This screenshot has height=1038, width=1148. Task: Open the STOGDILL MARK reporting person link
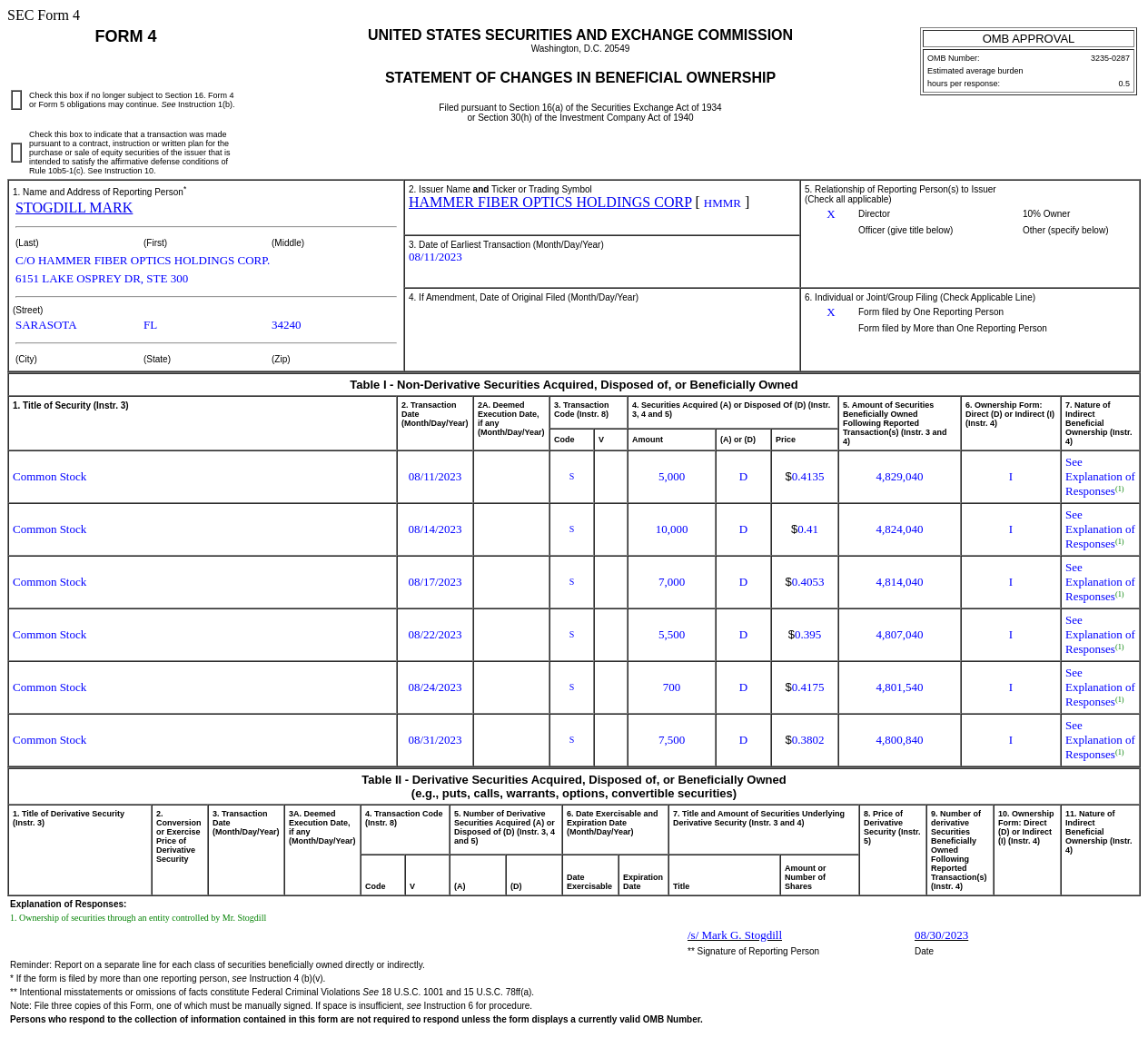click(74, 208)
